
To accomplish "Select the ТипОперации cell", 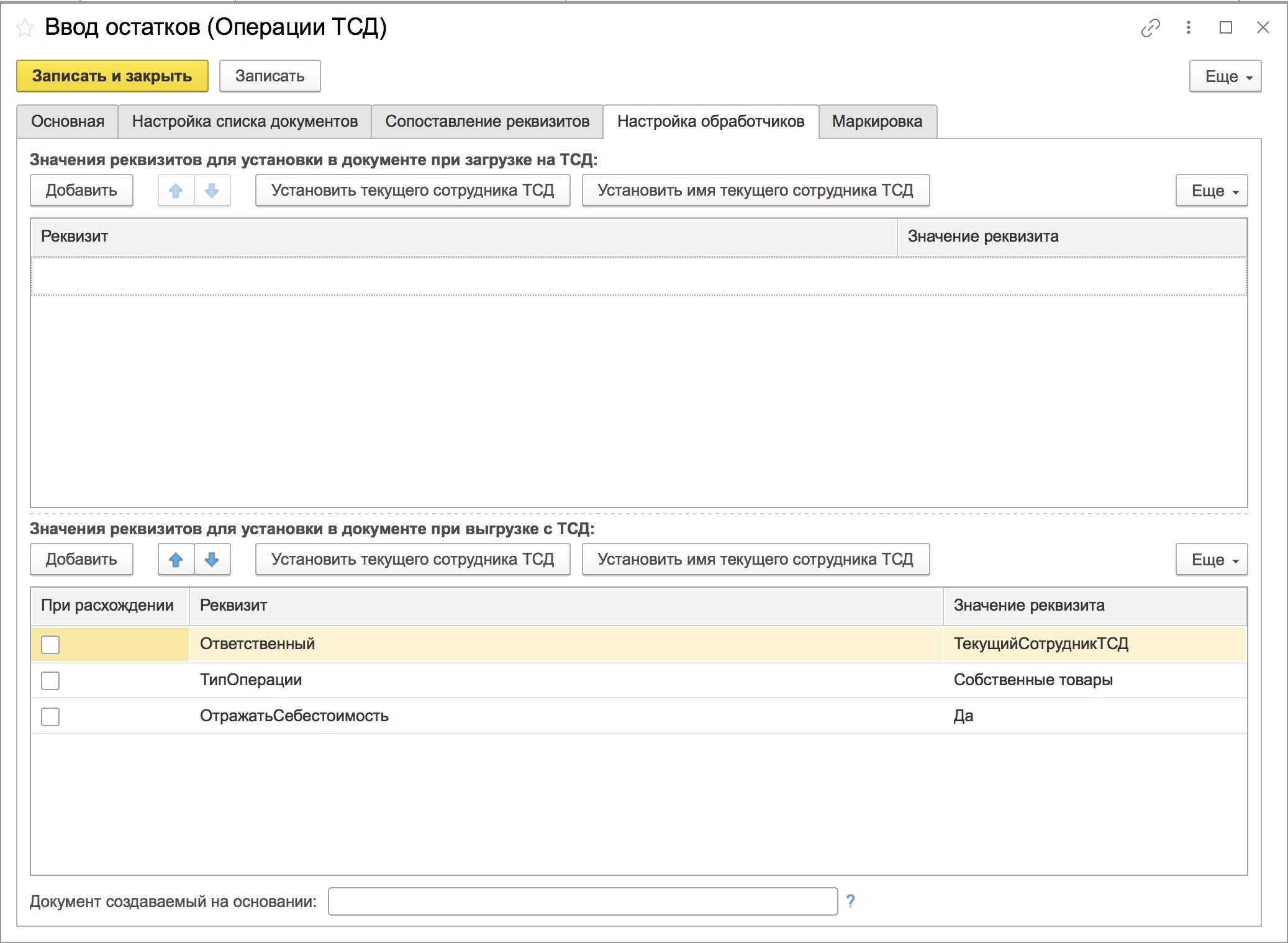I will click(x=566, y=680).
